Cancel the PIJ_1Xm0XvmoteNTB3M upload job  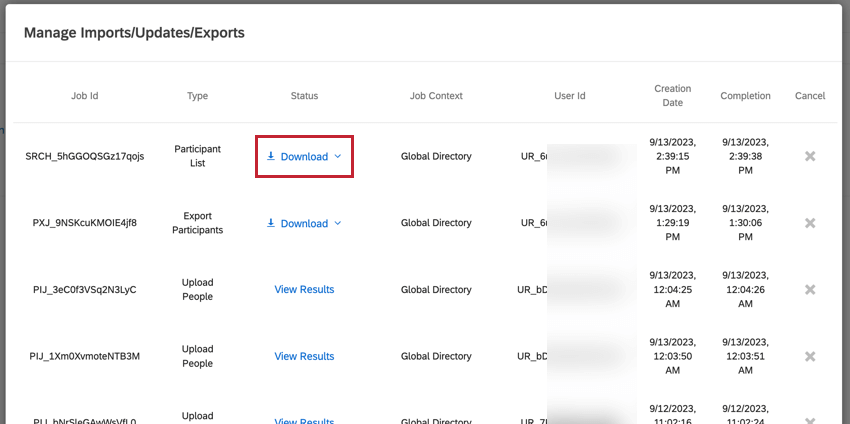(810, 356)
